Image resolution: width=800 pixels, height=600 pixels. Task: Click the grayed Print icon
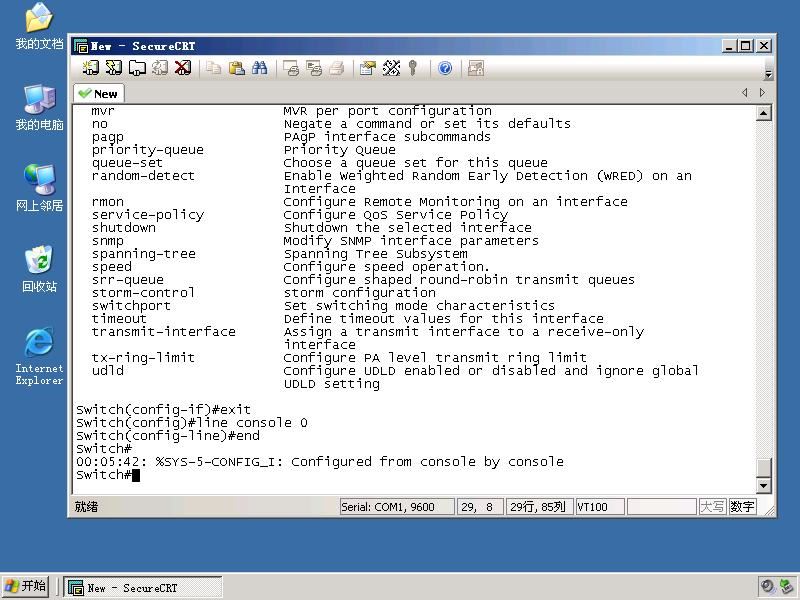click(337, 68)
